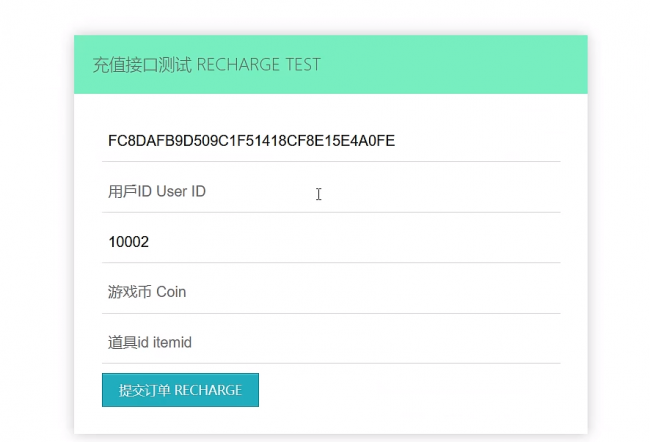
Task: Click the white card area below the RECHARGE button
Action: point(331,420)
